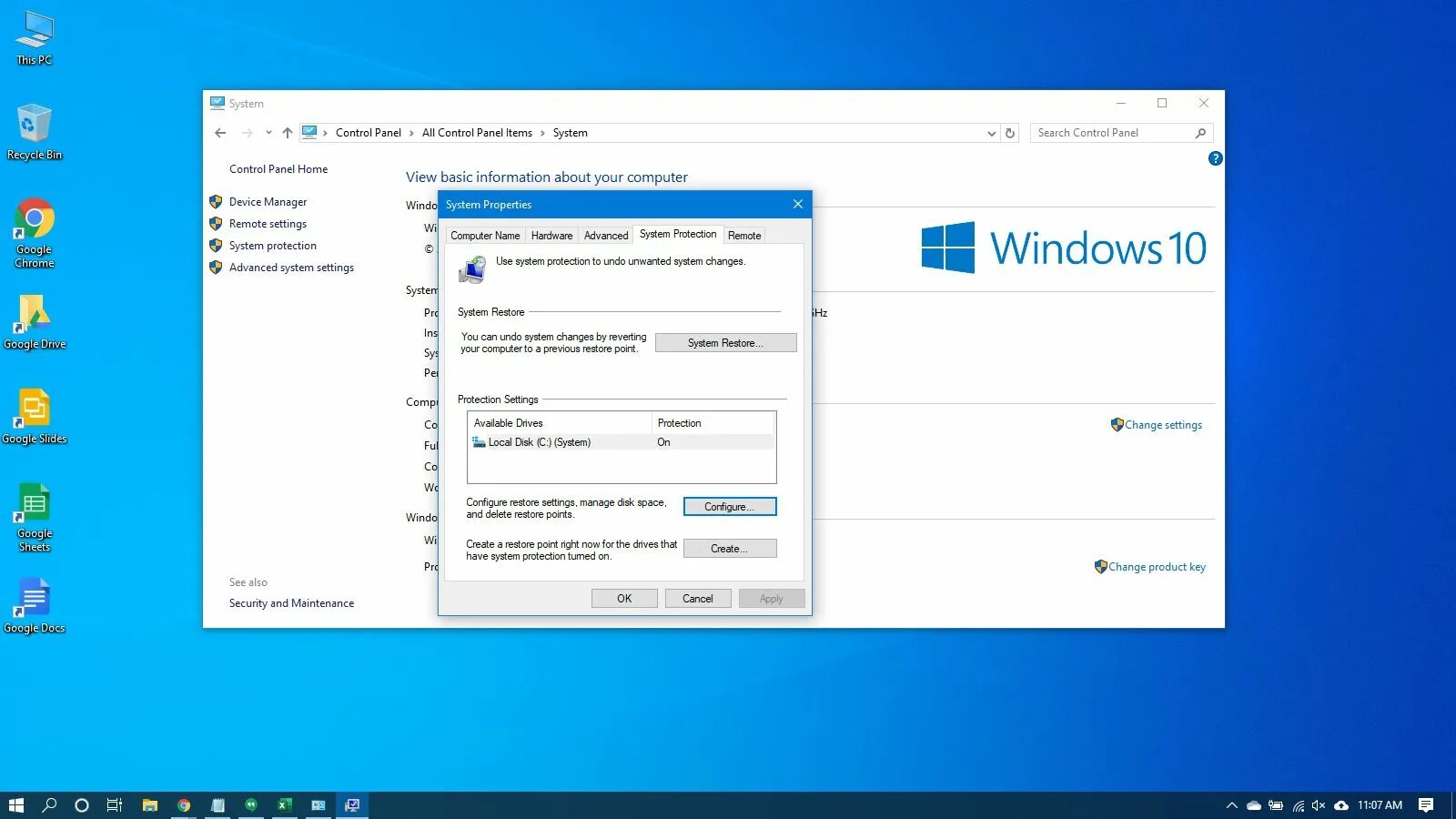Select Local Disk (C:) (System) drive row

(x=622, y=442)
